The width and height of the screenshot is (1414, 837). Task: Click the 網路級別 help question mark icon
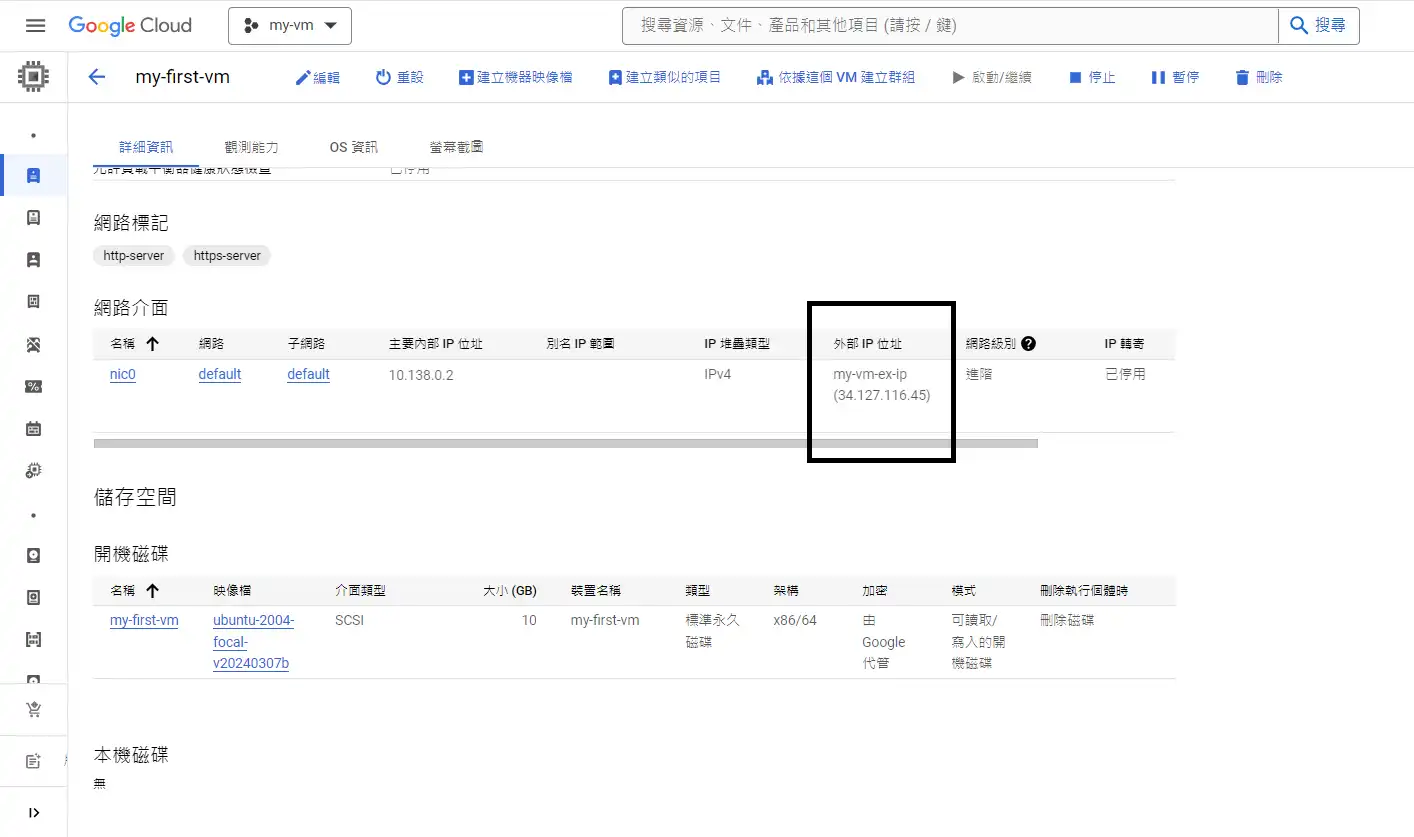click(1028, 344)
